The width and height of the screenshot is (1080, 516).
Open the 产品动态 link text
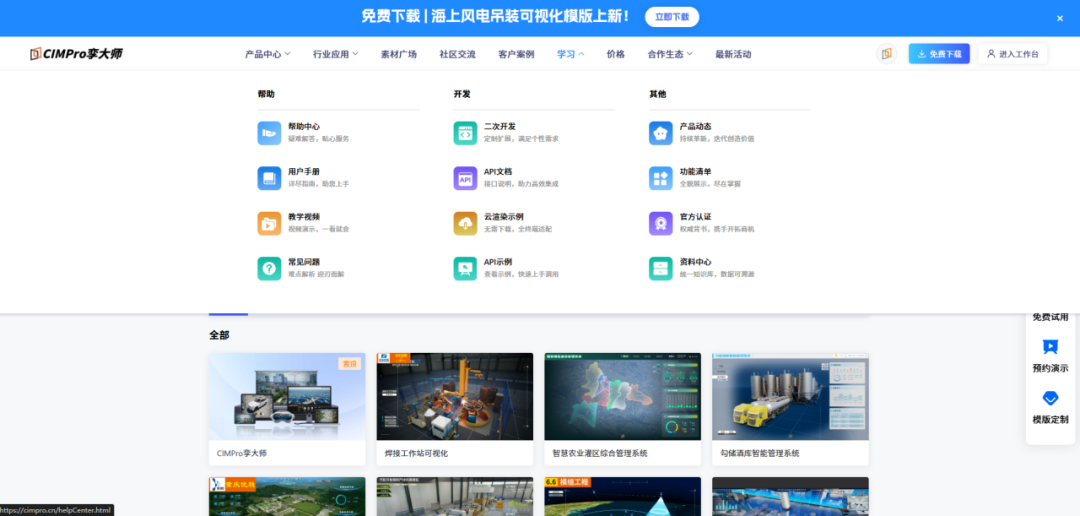tap(696, 127)
